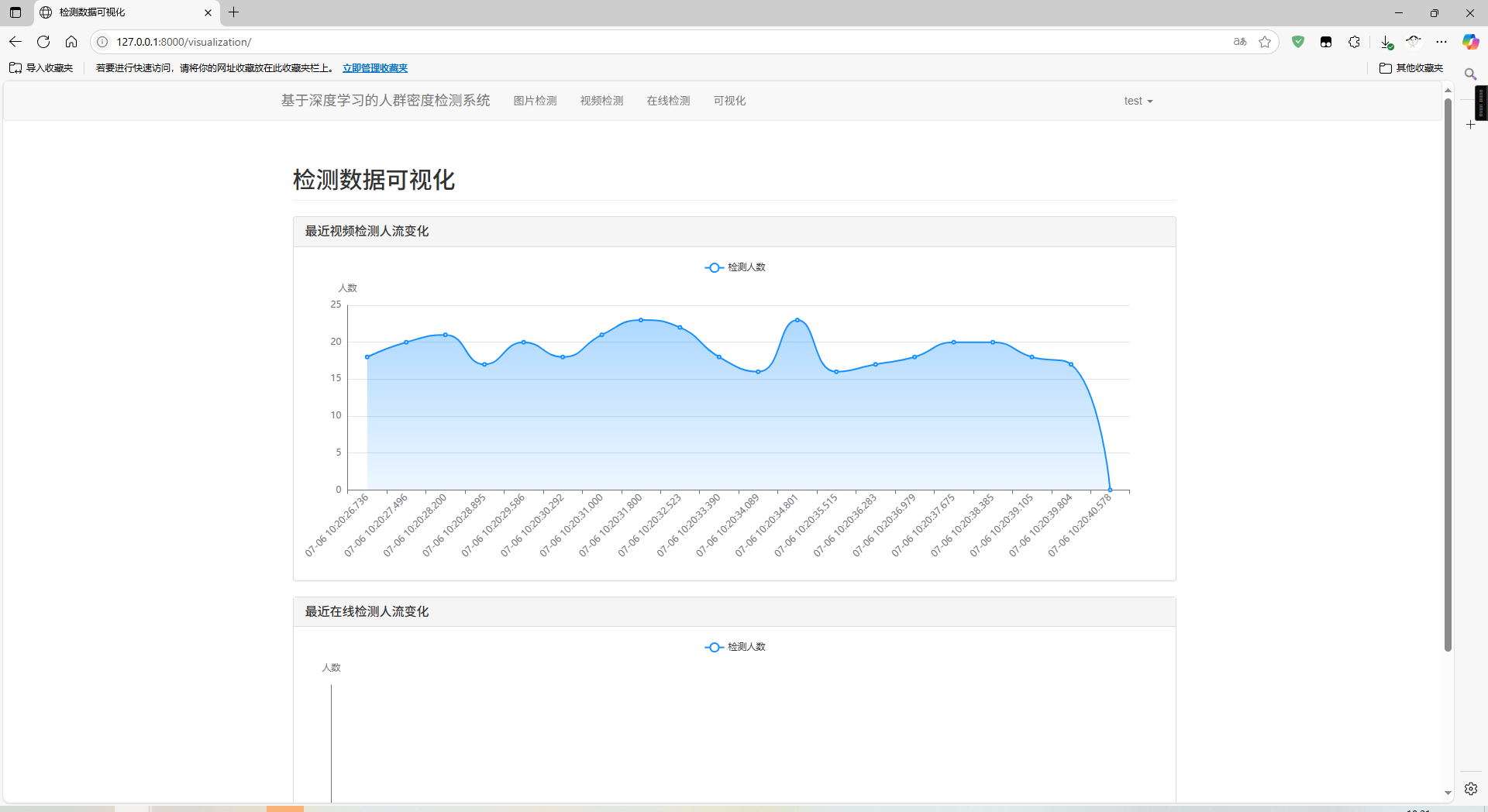The width and height of the screenshot is (1488, 812).
Task: Add a sidebar app with plus icon
Action: 1470,124
